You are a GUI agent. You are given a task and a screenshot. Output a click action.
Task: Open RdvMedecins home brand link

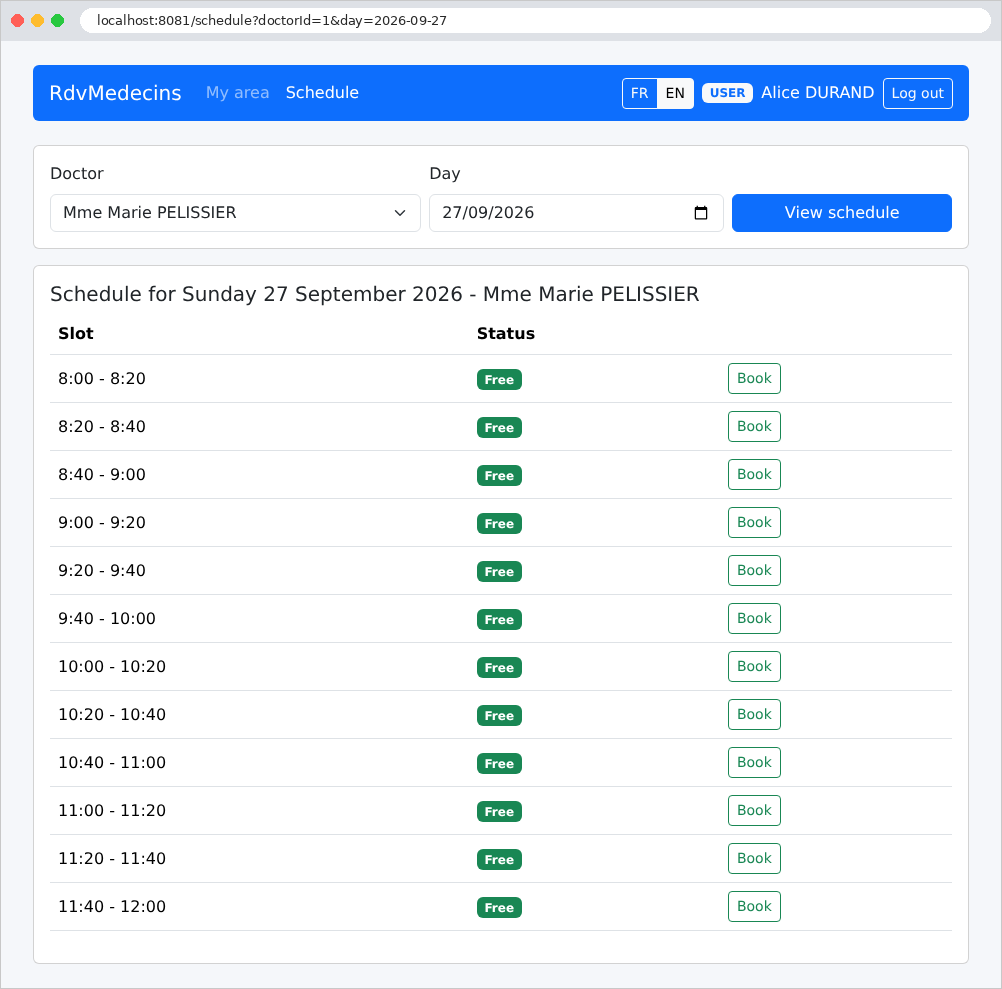coord(115,93)
